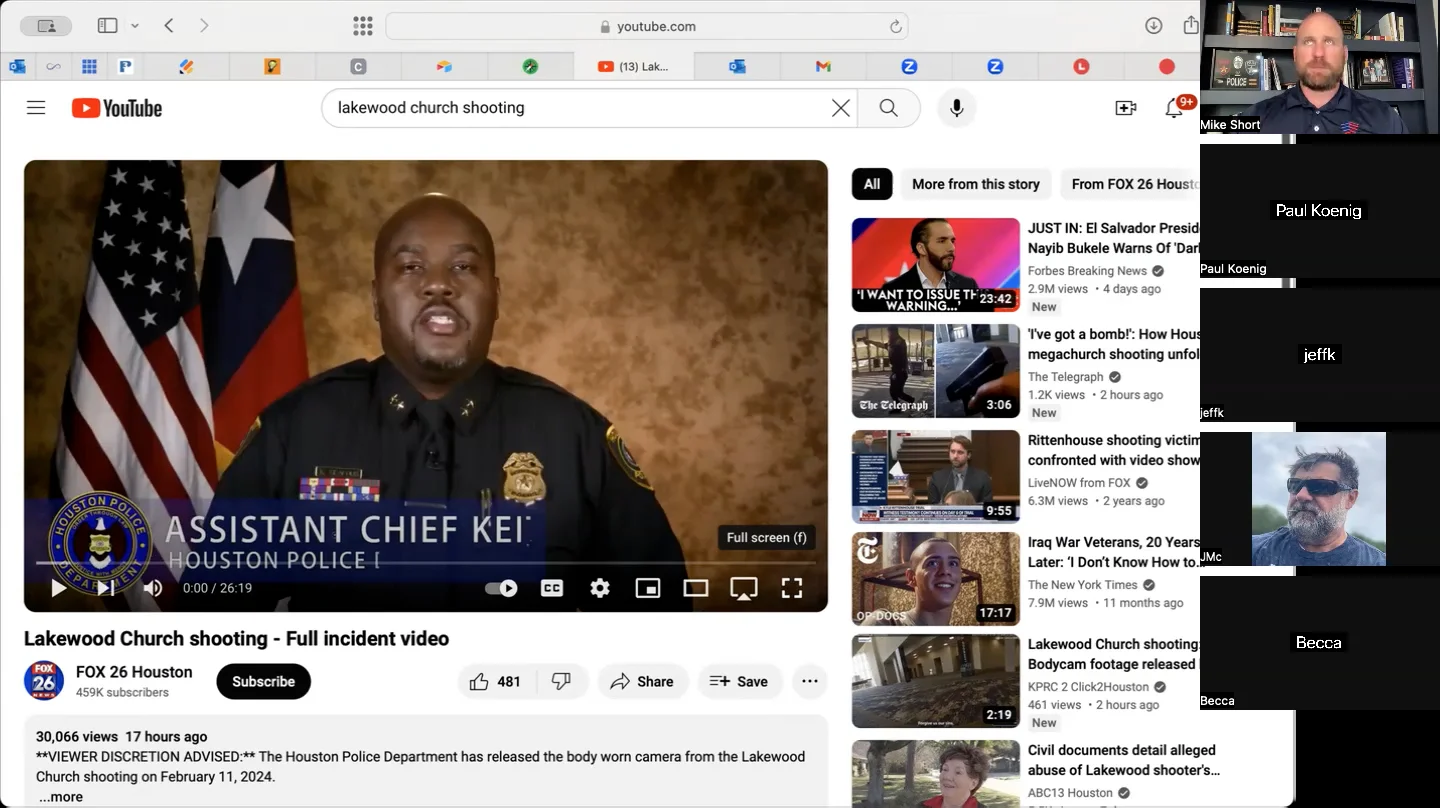
Task: Open the Civil documents Lakewood shooter video title
Action: click(x=1124, y=760)
